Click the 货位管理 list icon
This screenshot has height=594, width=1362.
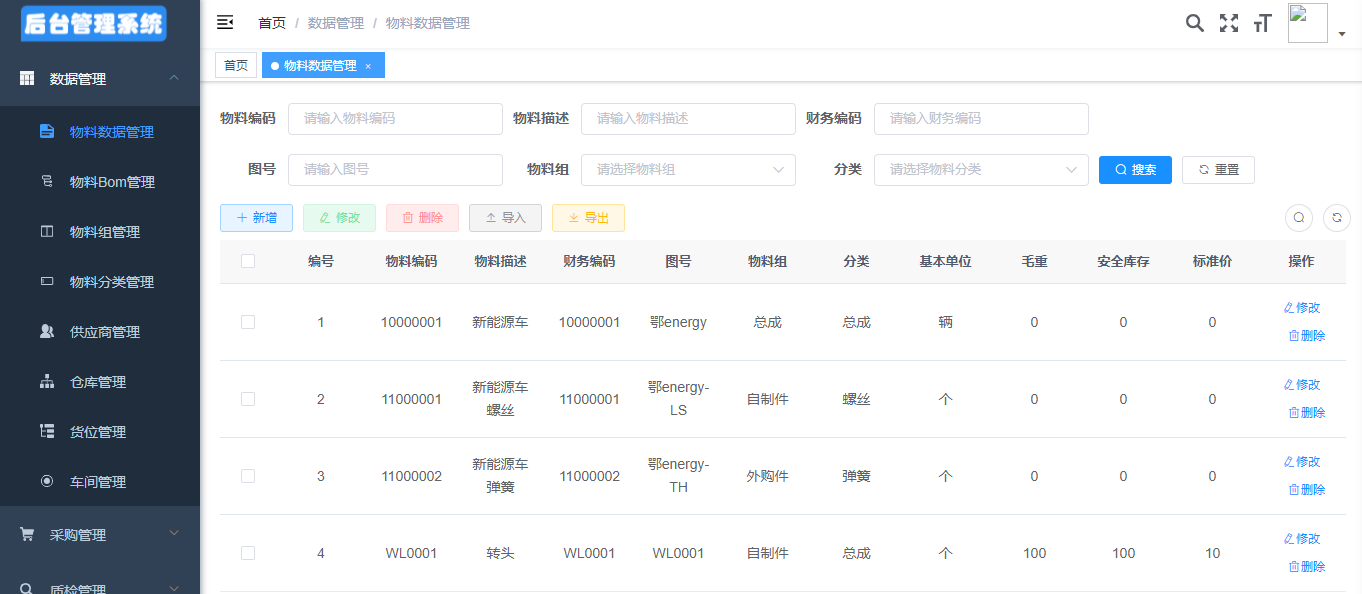point(47,431)
